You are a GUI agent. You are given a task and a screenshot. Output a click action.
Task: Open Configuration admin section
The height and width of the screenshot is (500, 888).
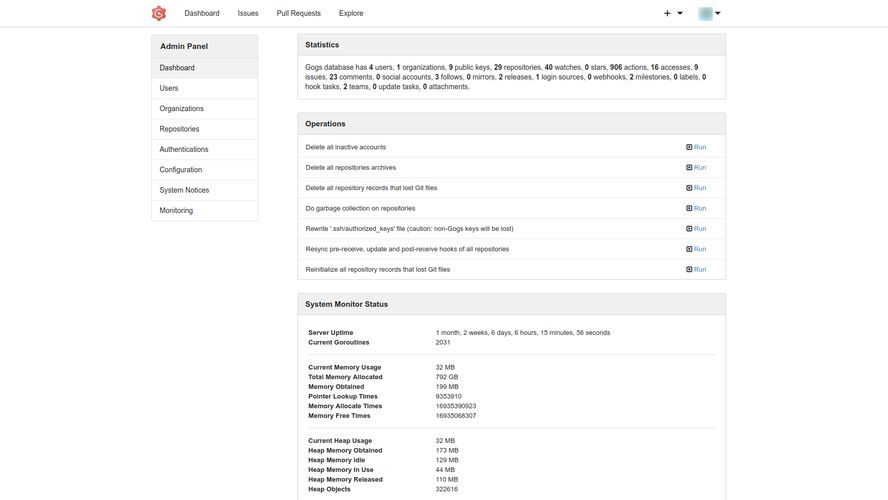[180, 170]
